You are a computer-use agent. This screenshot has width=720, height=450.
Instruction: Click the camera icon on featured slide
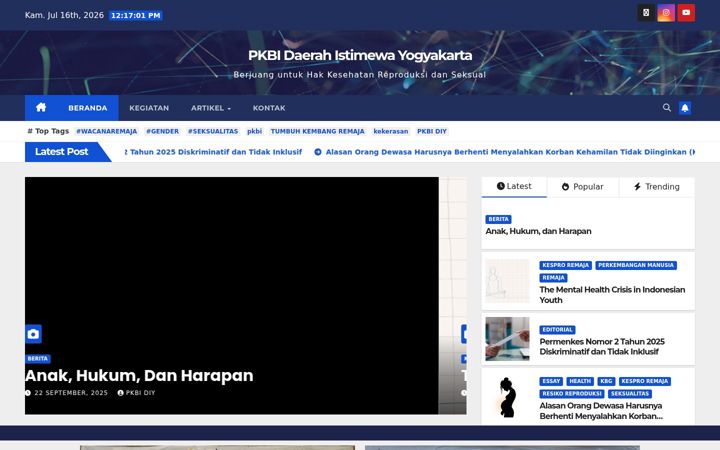(x=33, y=334)
